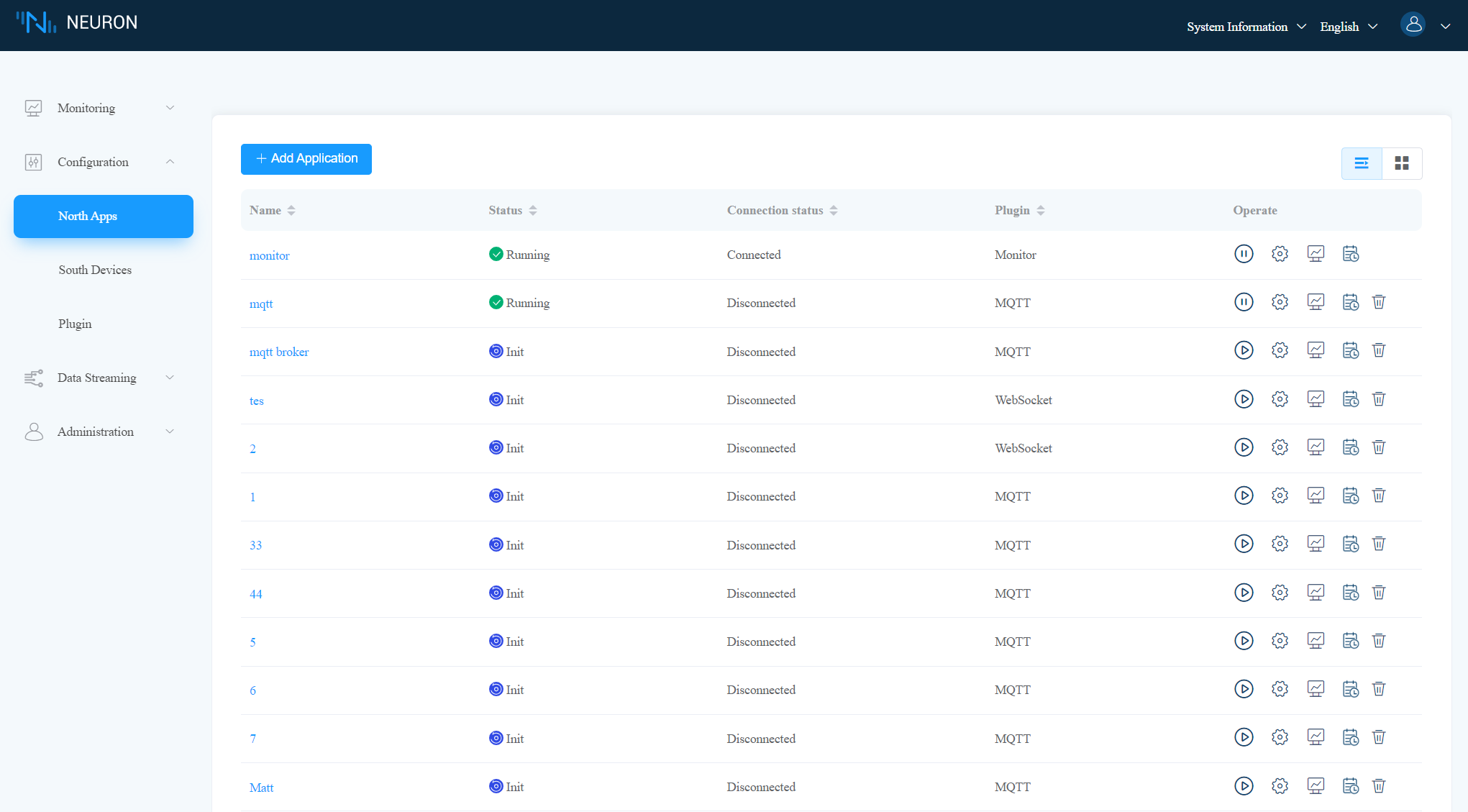Click Add Application button
The image size is (1468, 812).
[x=306, y=158]
